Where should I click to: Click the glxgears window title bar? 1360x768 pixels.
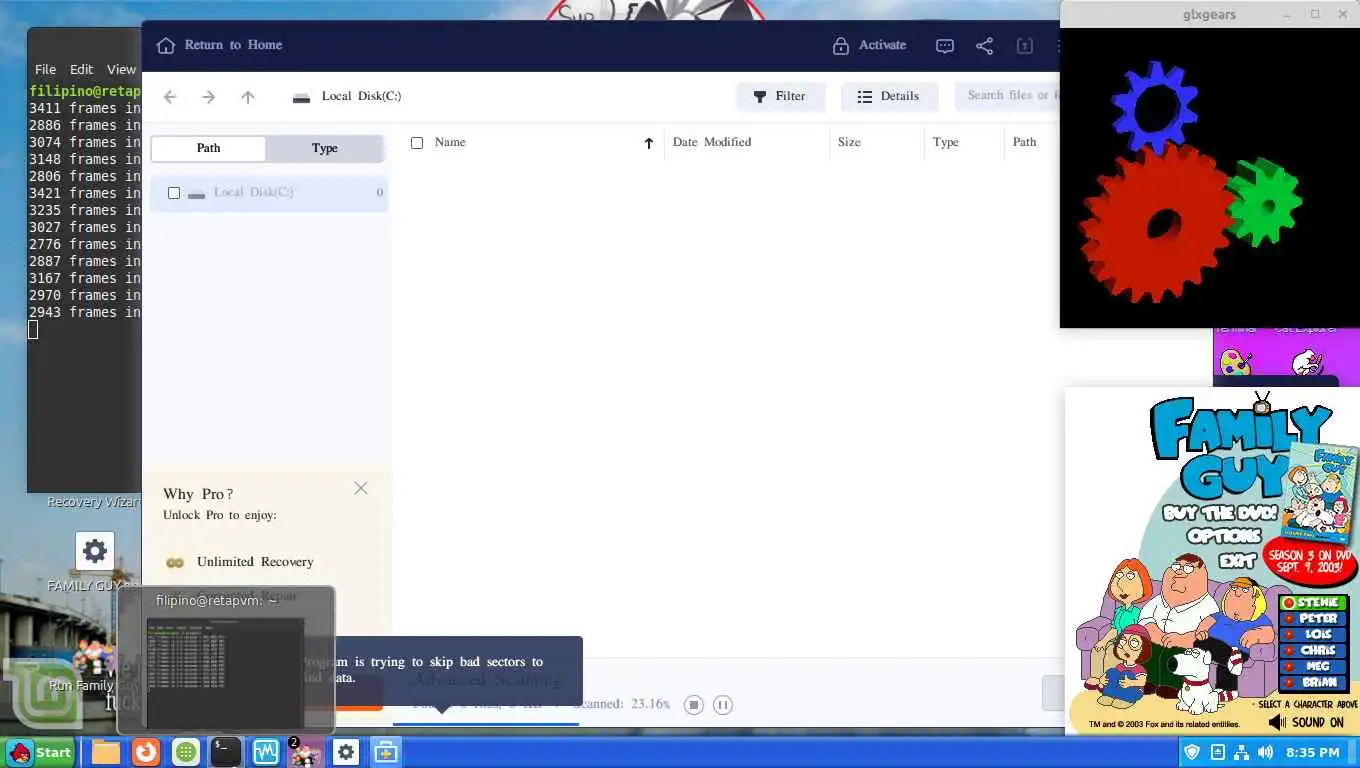pos(1209,14)
